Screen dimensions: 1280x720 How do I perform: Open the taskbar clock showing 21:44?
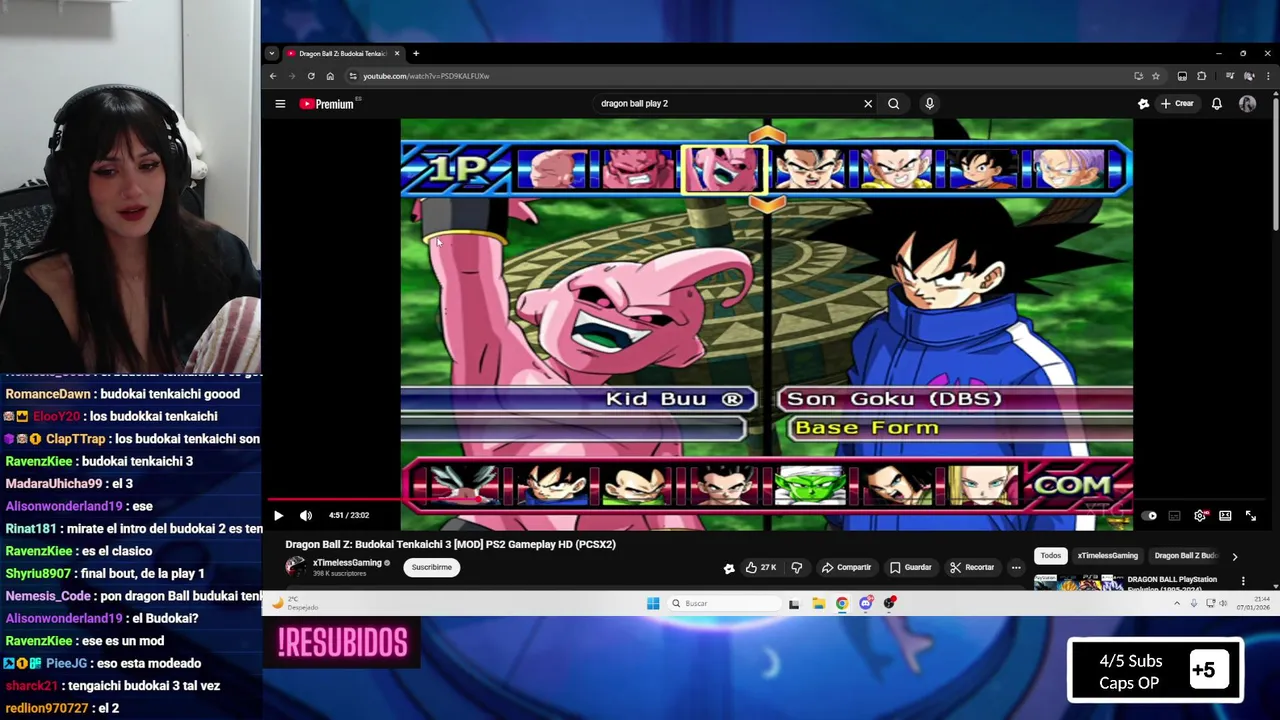tap(1253, 603)
